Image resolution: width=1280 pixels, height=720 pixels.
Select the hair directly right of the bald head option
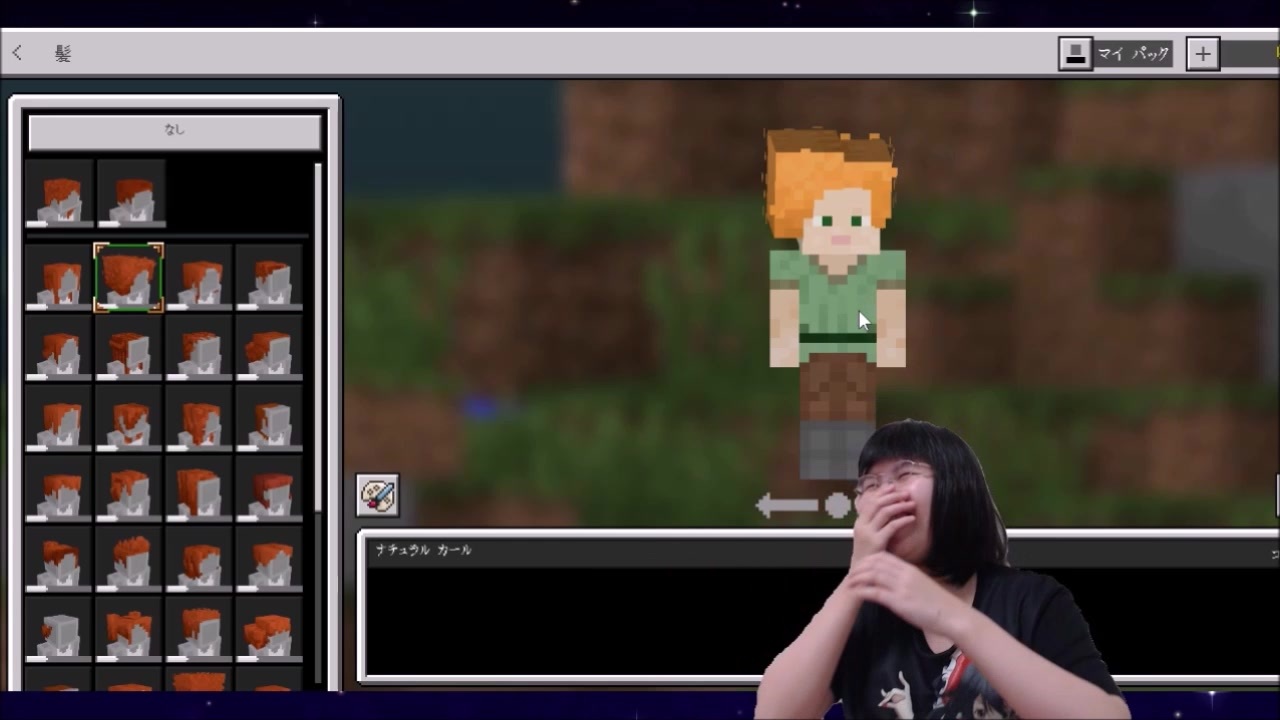128,629
